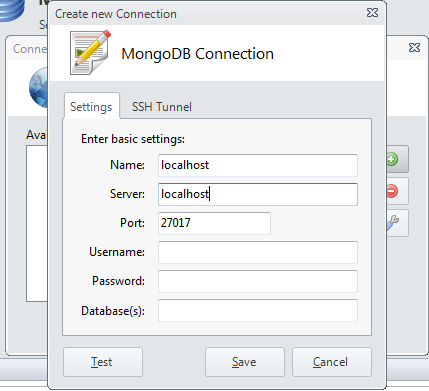Switch to the SSH Tunnel tab
429x391 pixels.
pos(162,107)
